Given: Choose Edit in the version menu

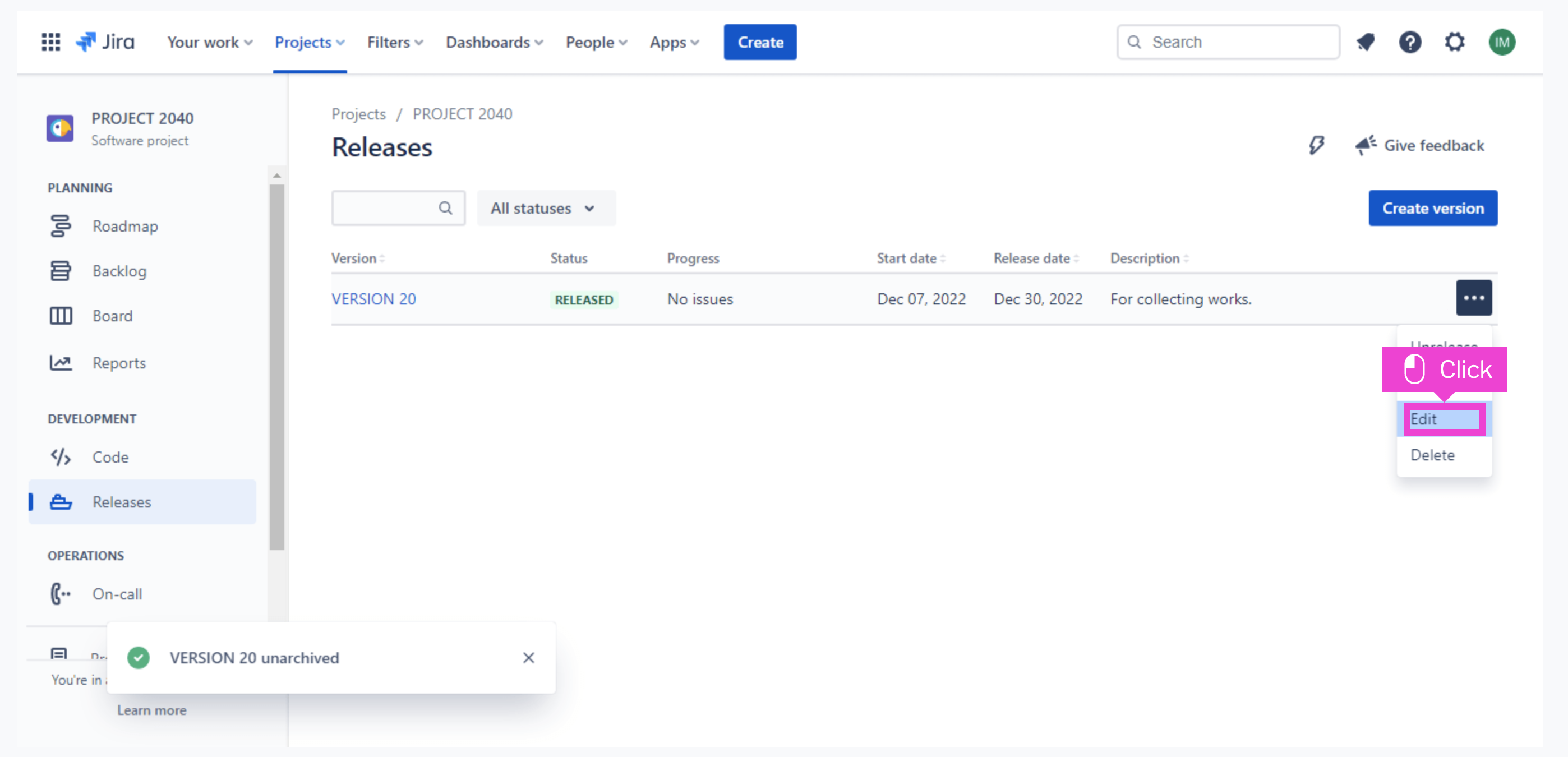Looking at the screenshot, I should 1444,419.
